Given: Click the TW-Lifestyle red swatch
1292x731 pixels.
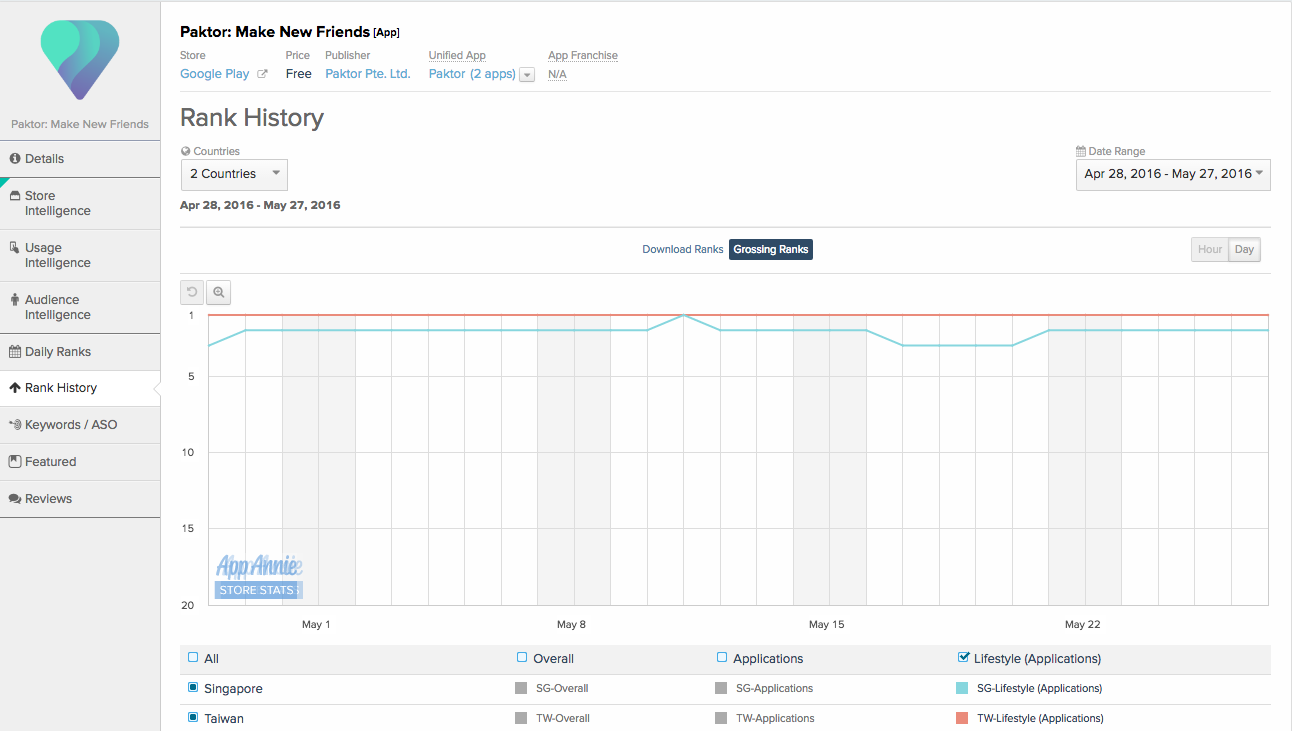Looking at the screenshot, I should click(962, 719).
